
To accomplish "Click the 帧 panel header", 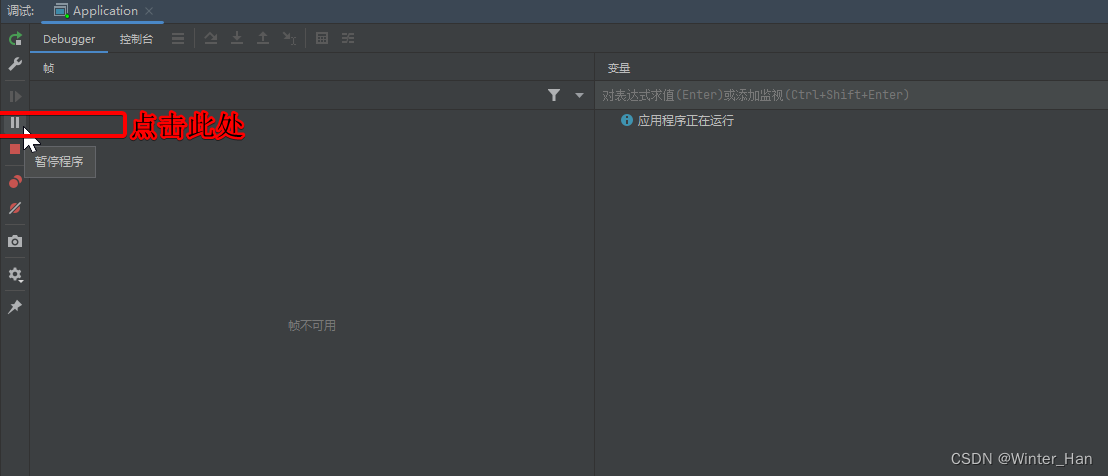I will coord(49,68).
